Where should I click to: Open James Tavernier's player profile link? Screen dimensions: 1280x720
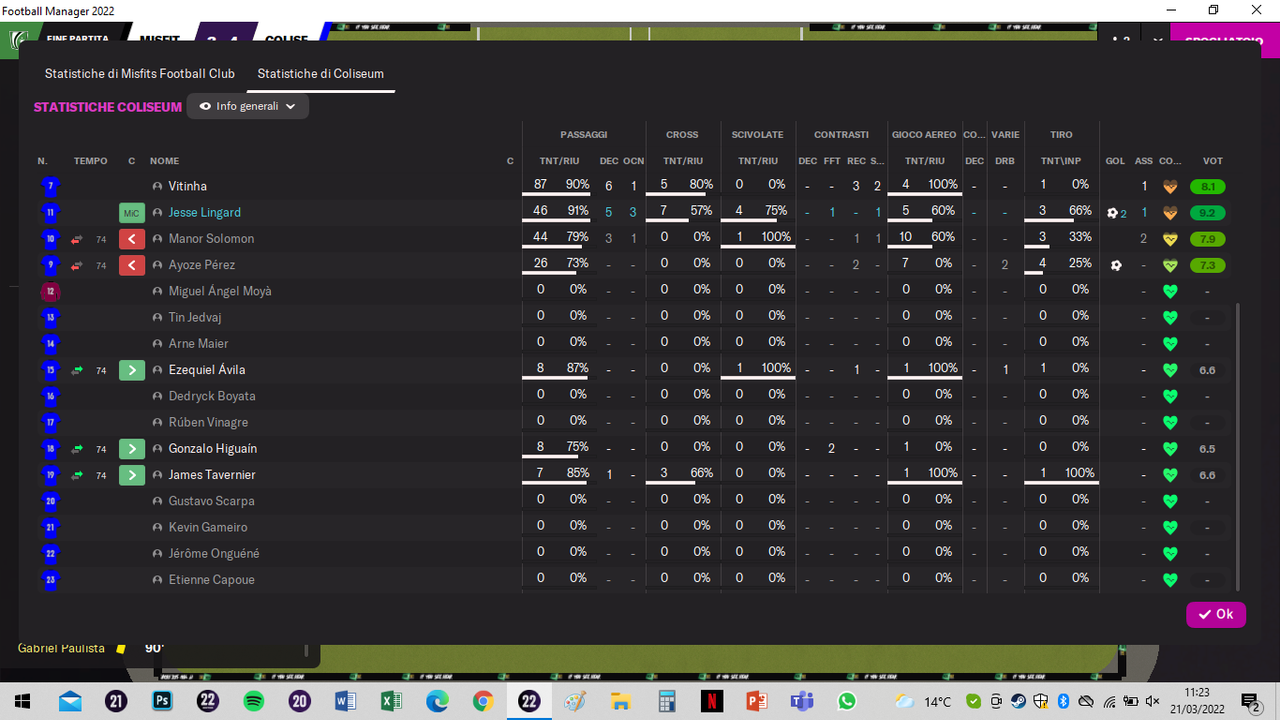click(212, 475)
